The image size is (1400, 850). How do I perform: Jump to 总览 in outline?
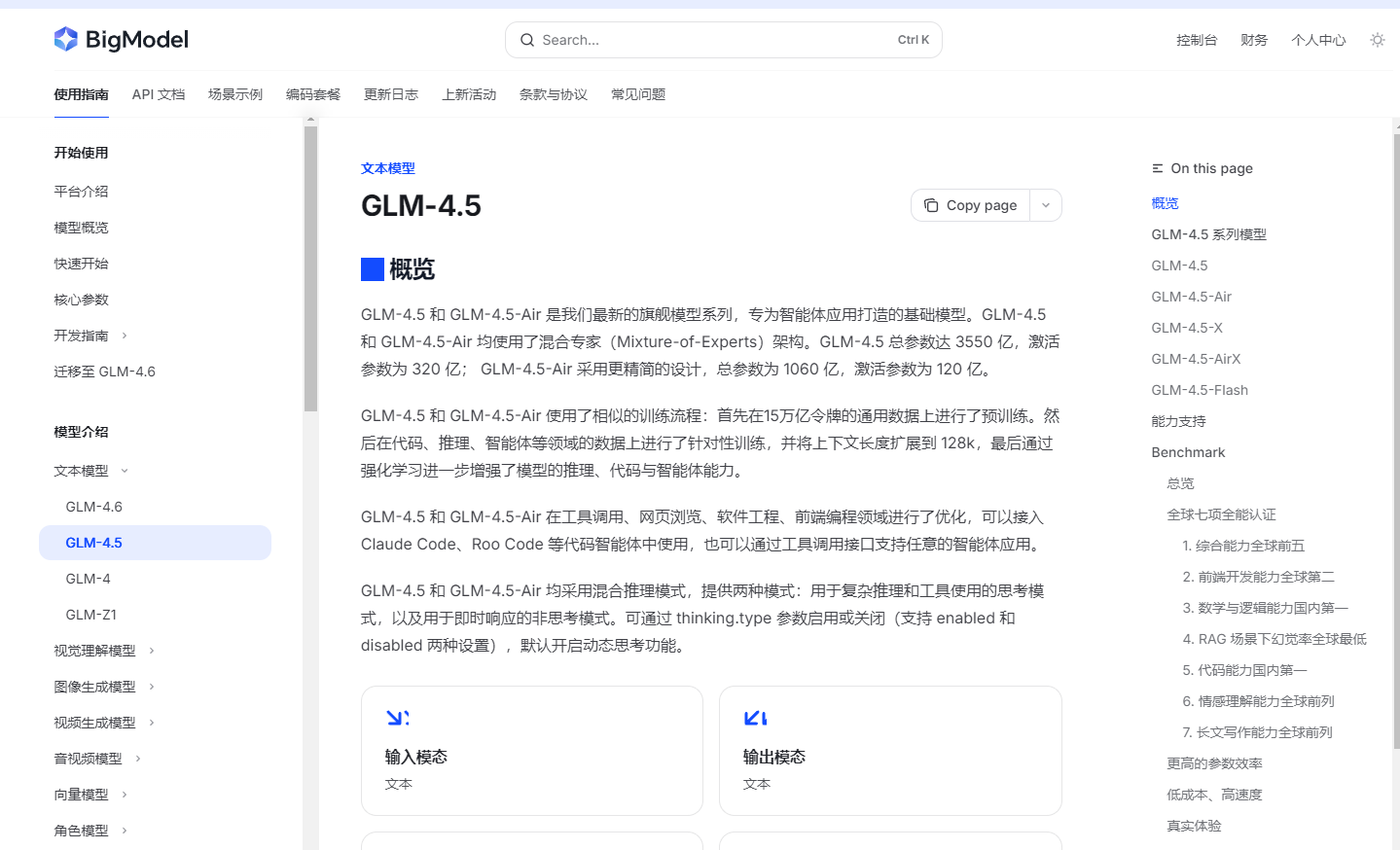pyautogui.click(x=1180, y=483)
